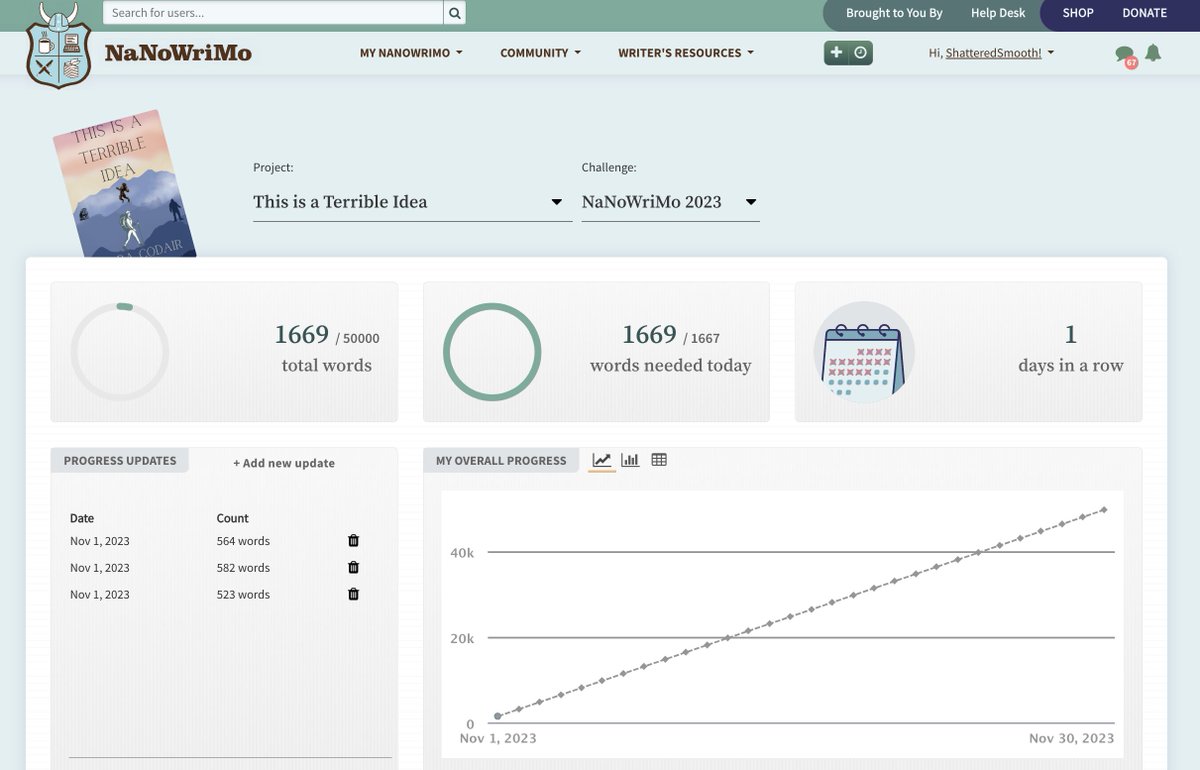
Task: Focus the Search for users field
Action: [273, 13]
